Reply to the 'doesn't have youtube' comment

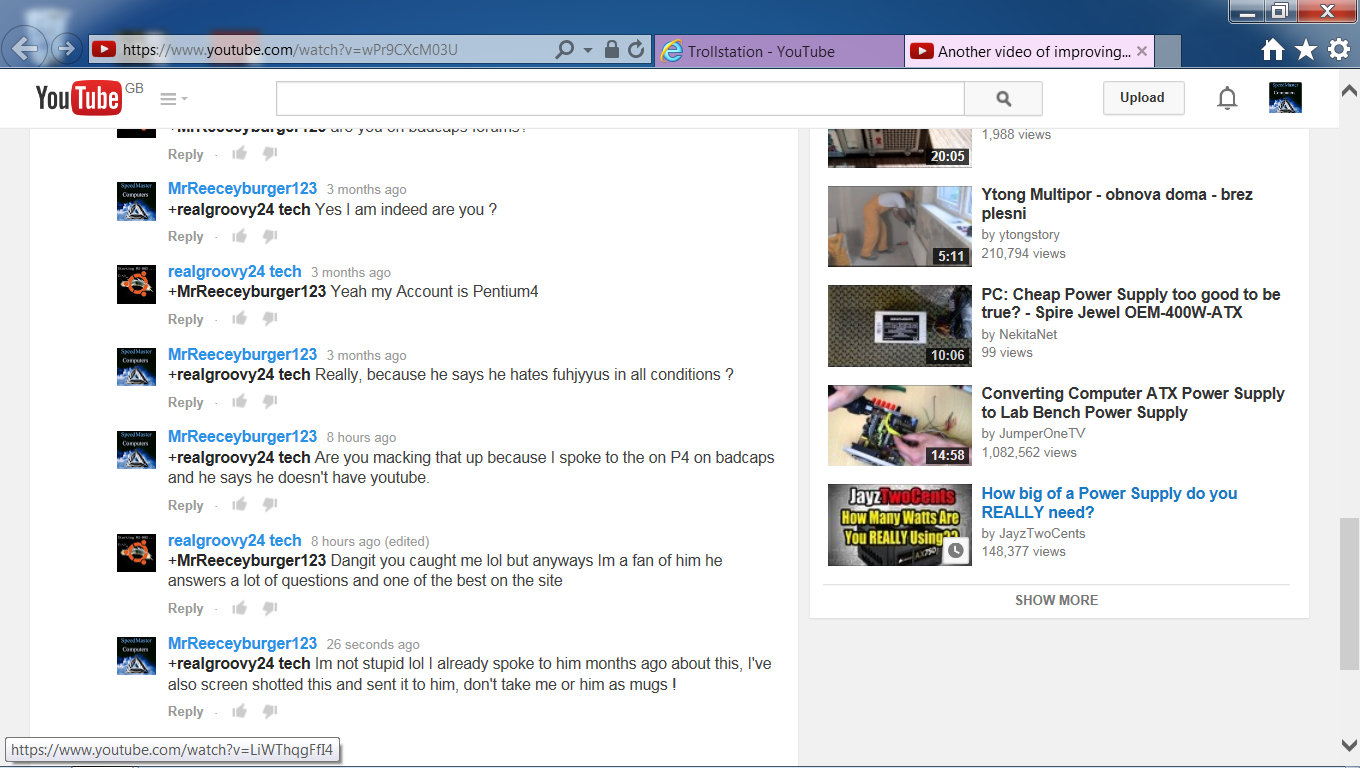pyautogui.click(x=186, y=506)
